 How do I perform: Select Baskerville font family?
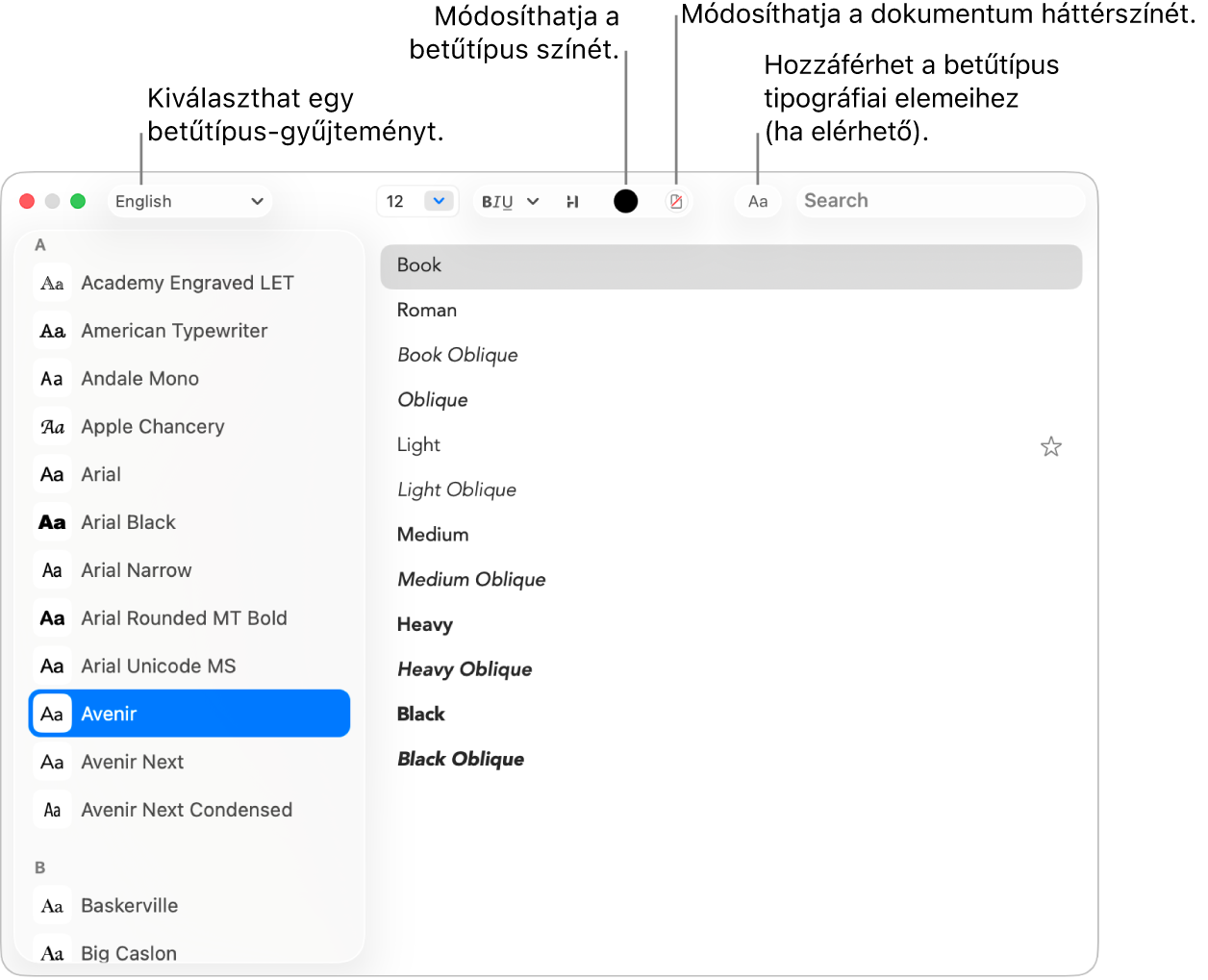click(x=189, y=906)
